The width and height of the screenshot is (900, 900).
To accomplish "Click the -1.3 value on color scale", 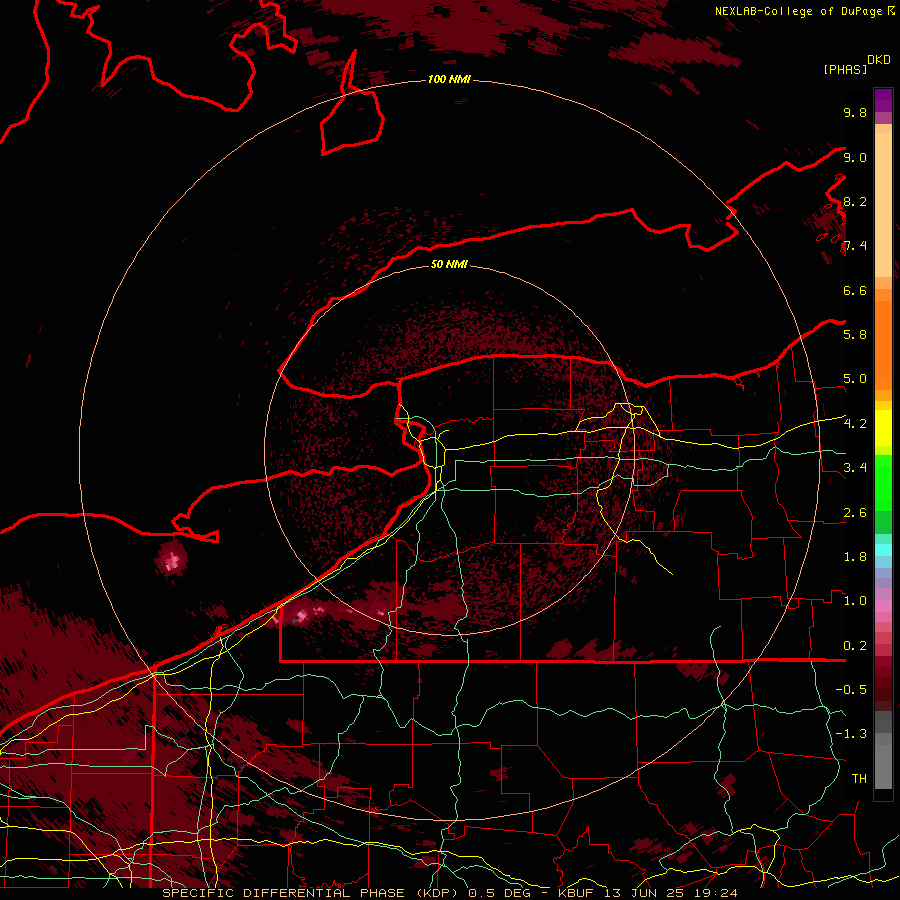I will coord(851,734).
